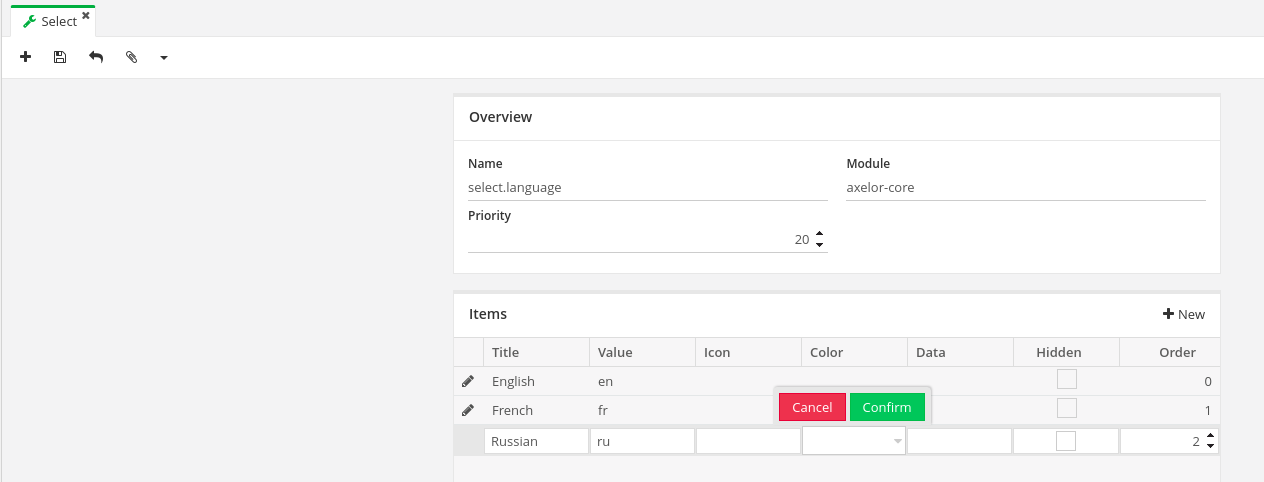Toggle Hidden checkbox for English row
The image size is (1264, 482).
pos(1067,379)
